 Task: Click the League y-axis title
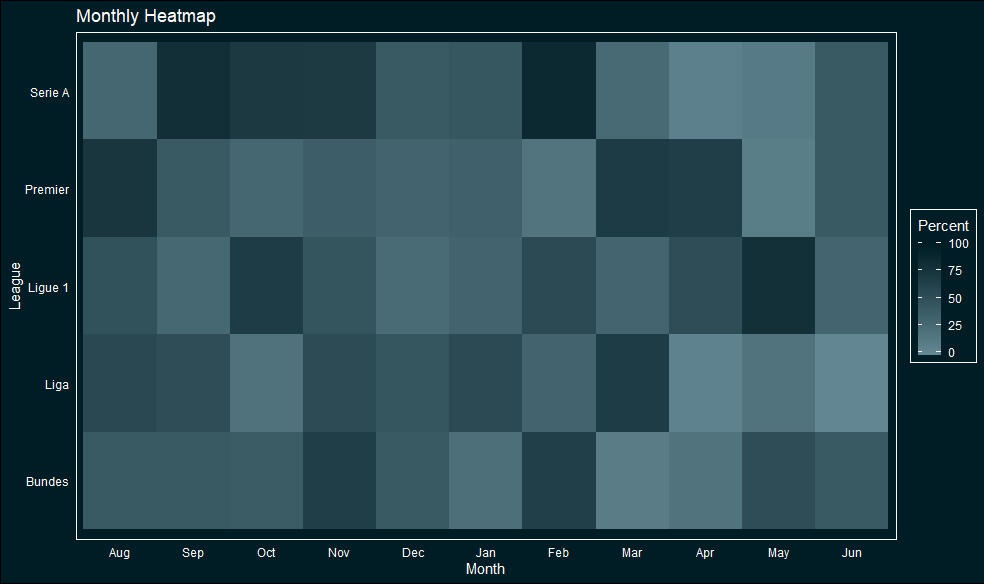click(x=15, y=286)
